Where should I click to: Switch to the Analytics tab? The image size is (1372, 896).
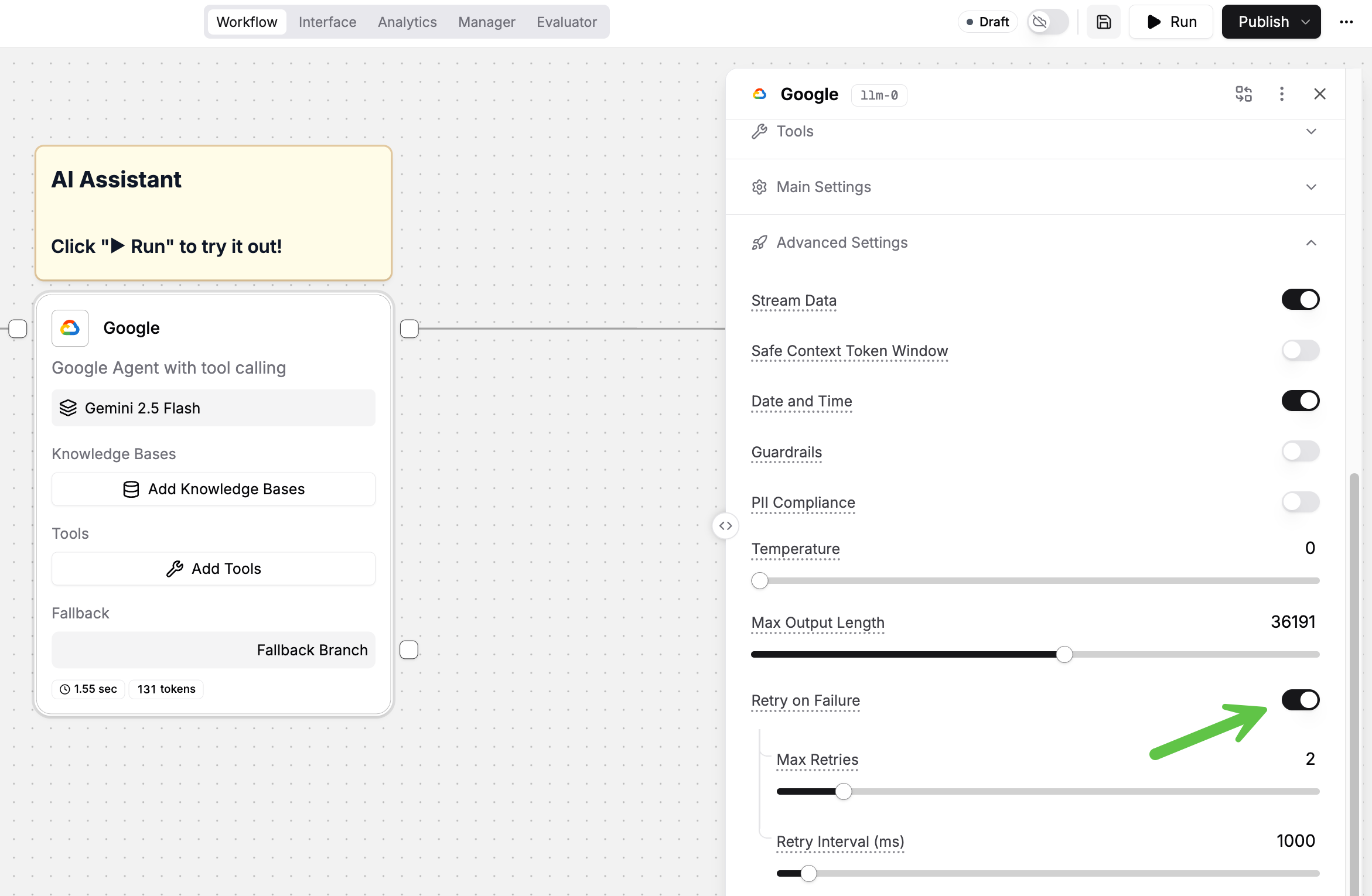tap(407, 22)
